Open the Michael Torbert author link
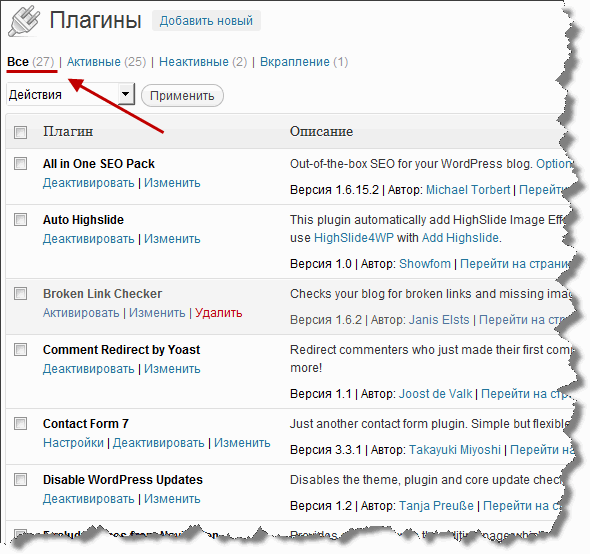 468,190
